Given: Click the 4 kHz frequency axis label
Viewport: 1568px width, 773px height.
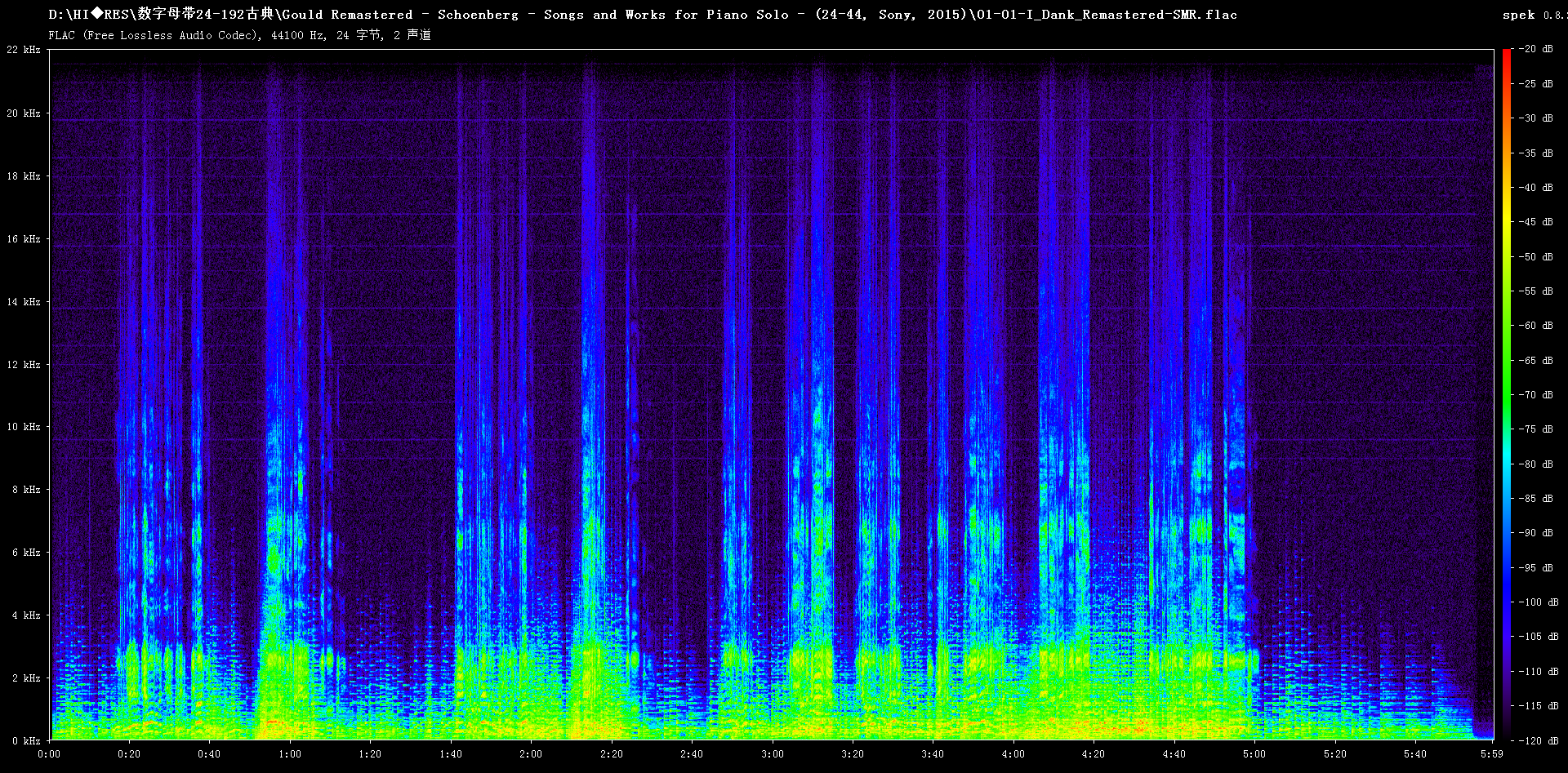Looking at the screenshot, I should coord(26,615).
